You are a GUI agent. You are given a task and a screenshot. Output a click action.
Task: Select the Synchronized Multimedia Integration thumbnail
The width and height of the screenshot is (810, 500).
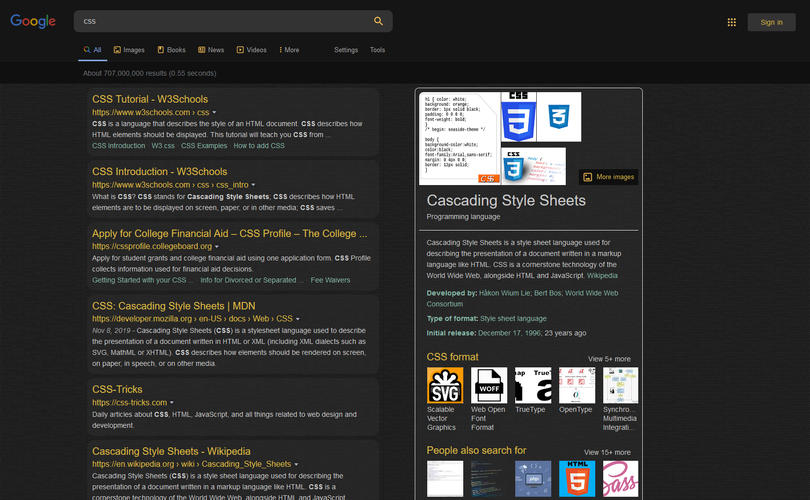(620, 385)
